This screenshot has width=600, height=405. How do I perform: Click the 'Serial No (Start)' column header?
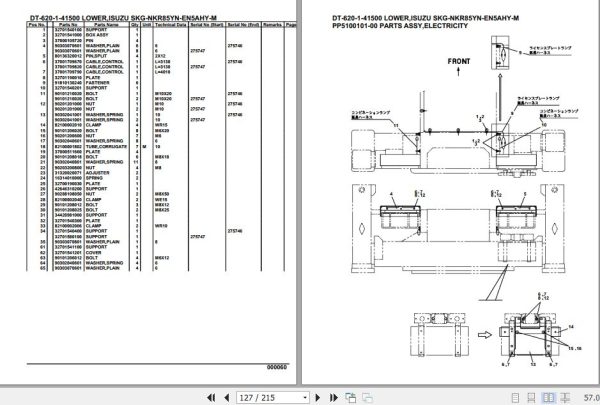tap(207, 24)
